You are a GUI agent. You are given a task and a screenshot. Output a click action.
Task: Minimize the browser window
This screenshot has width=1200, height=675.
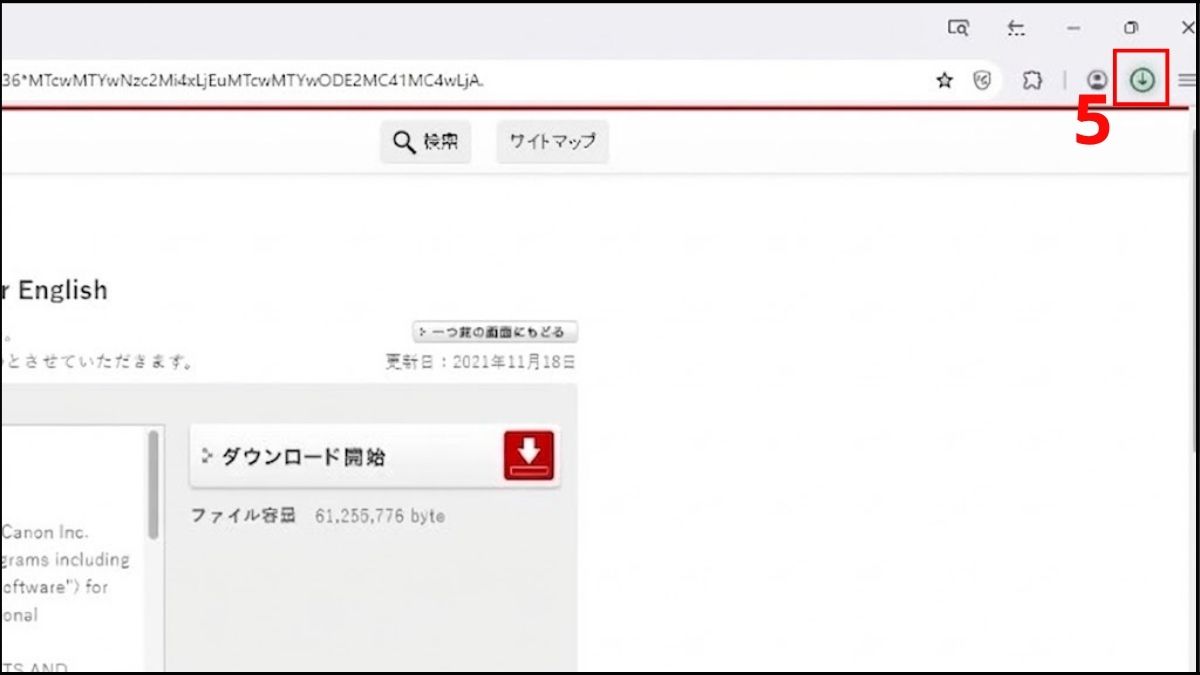point(1073,28)
